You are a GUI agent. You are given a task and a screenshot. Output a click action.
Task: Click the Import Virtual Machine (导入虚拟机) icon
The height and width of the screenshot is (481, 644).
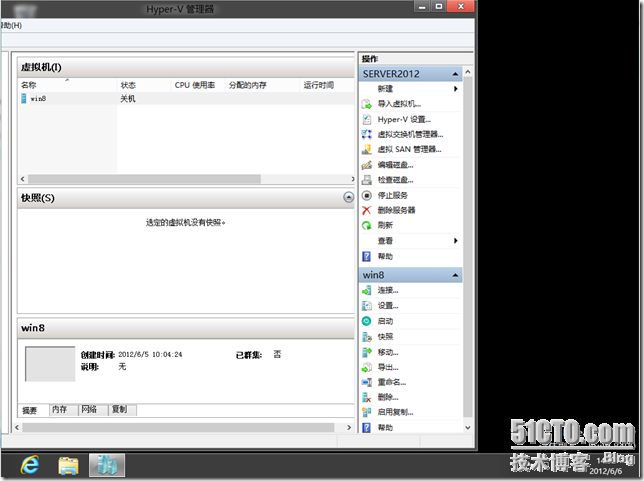(367, 104)
